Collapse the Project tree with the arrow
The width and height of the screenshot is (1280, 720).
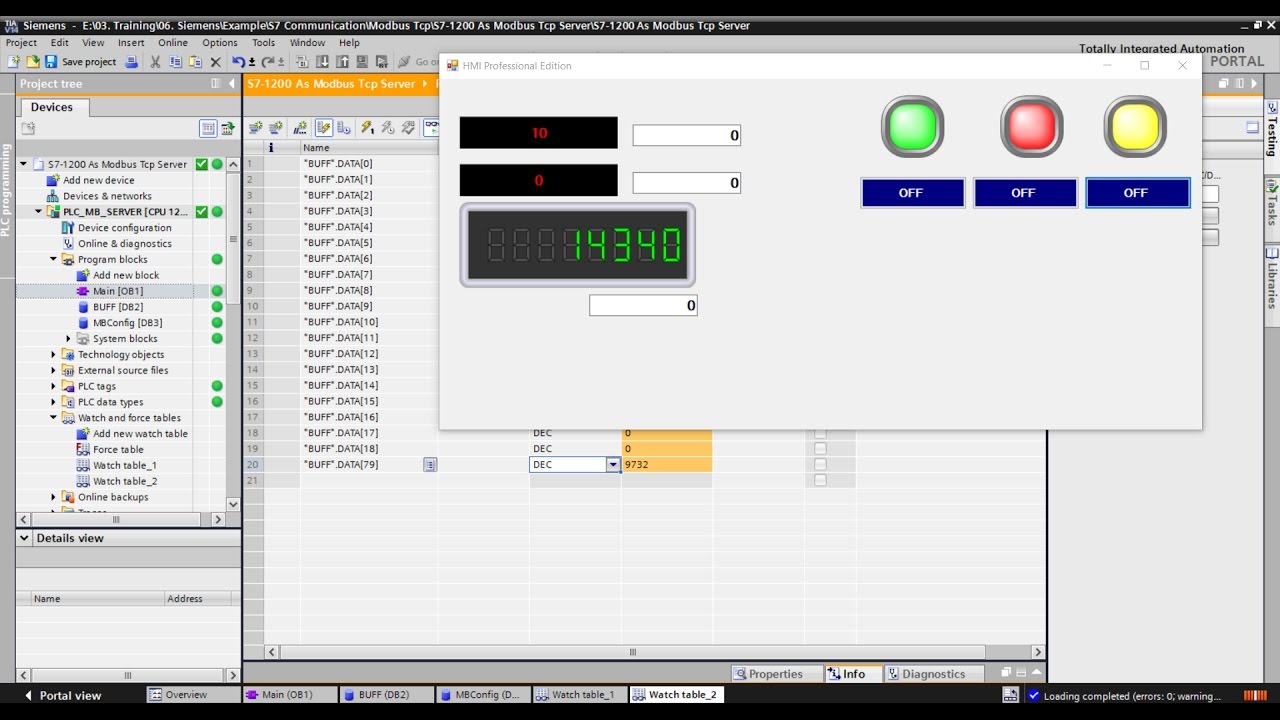(231, 84)
